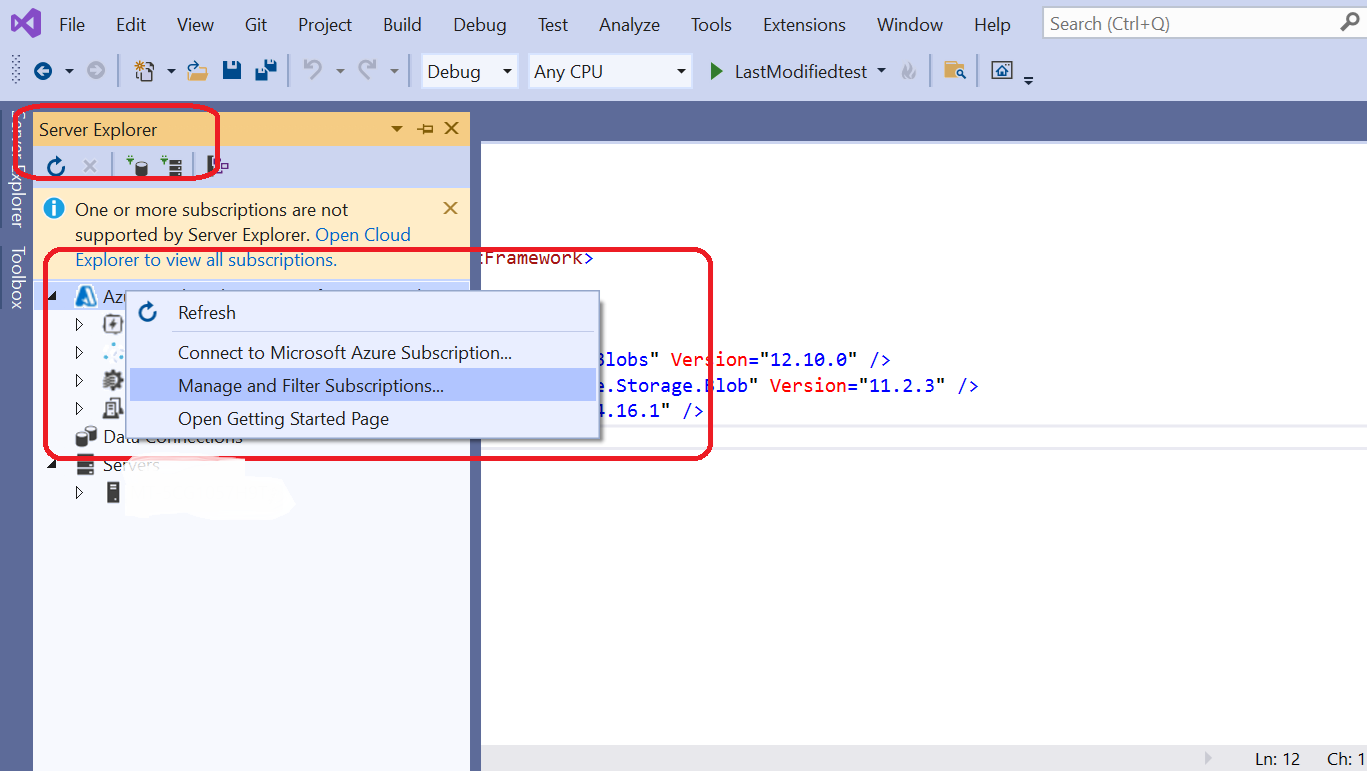Viewport: 1367px width, 771px height.
Task: Expand the computer tower node under Servers
Action: click(80, 492)
